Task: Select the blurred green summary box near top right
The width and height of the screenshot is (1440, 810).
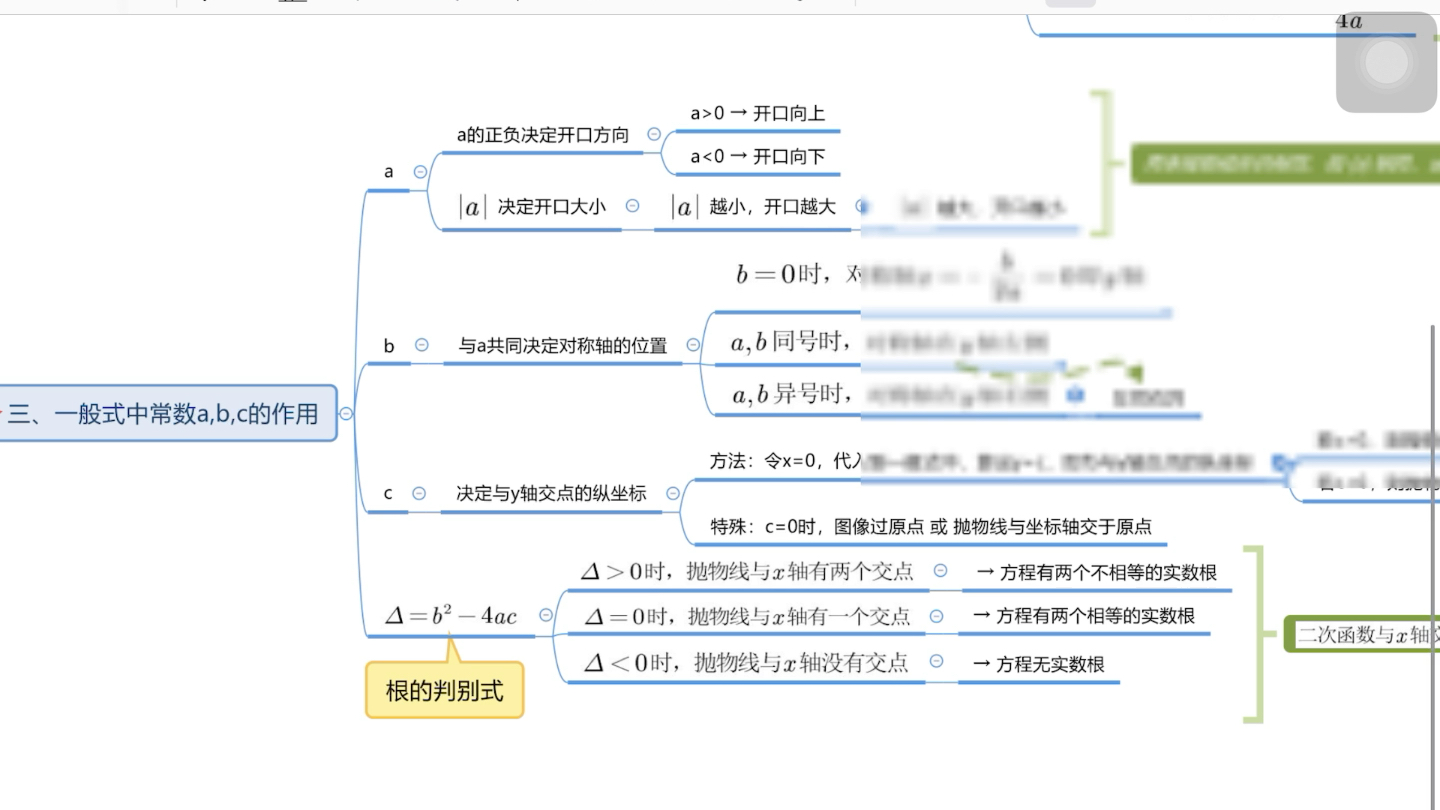Action: point(1286,162)
